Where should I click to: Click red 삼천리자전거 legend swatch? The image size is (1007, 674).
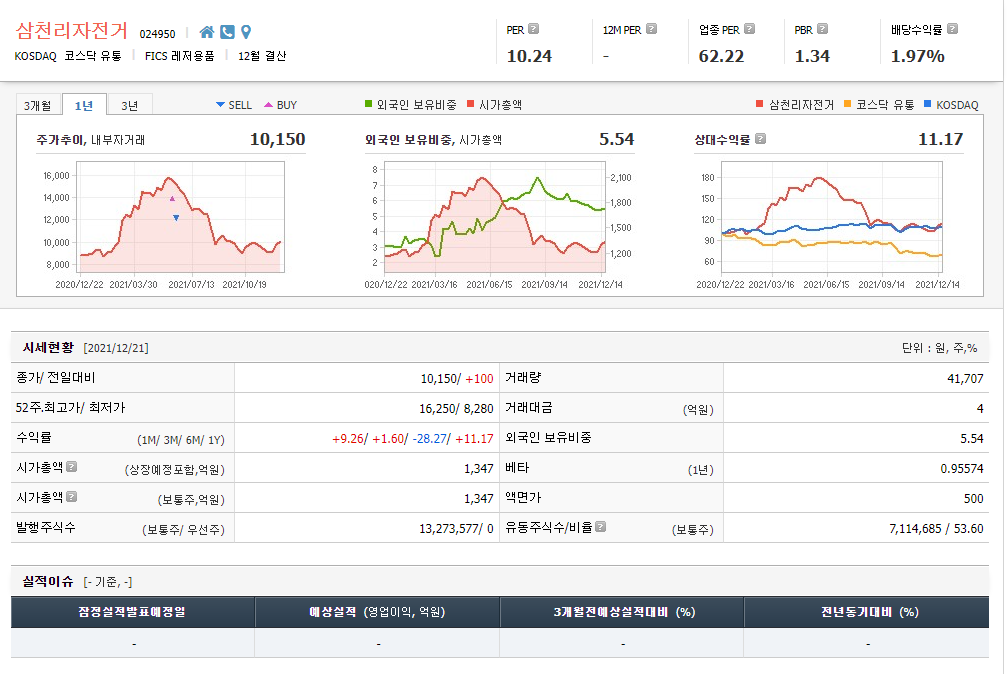[x=760, y=104]
